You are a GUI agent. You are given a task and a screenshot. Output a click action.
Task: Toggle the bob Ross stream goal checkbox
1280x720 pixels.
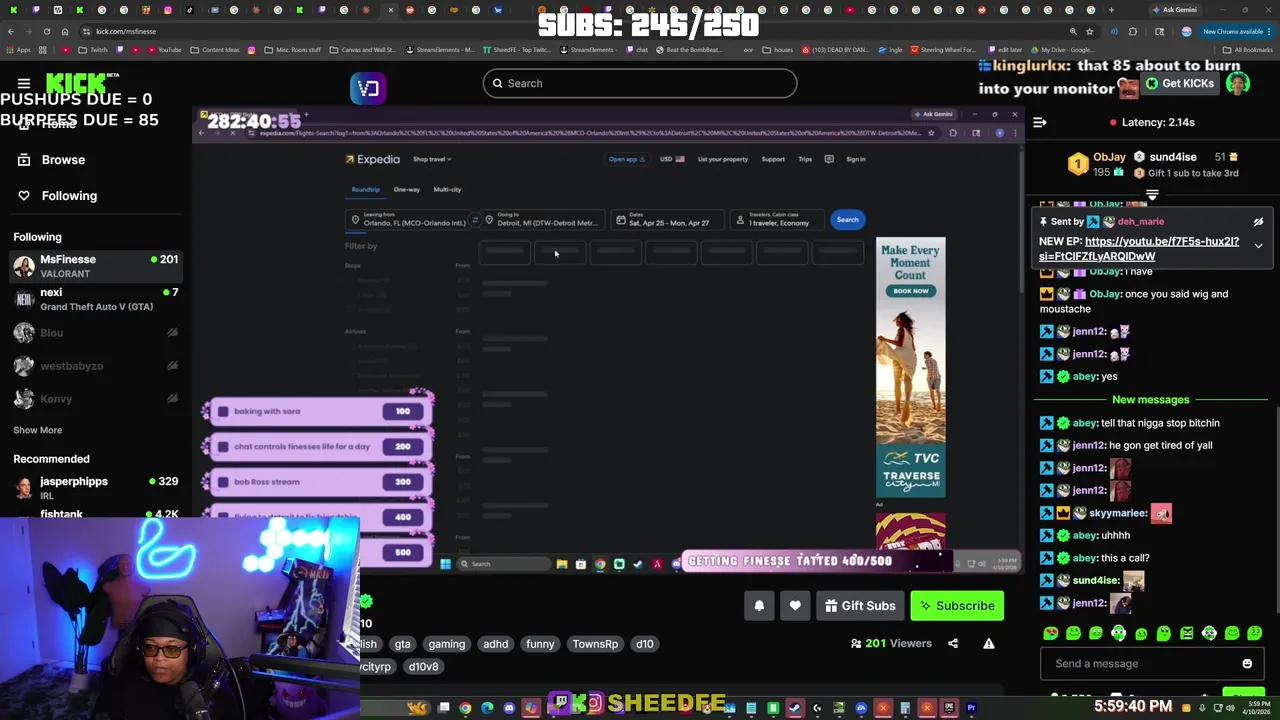(x=223, y=482)
